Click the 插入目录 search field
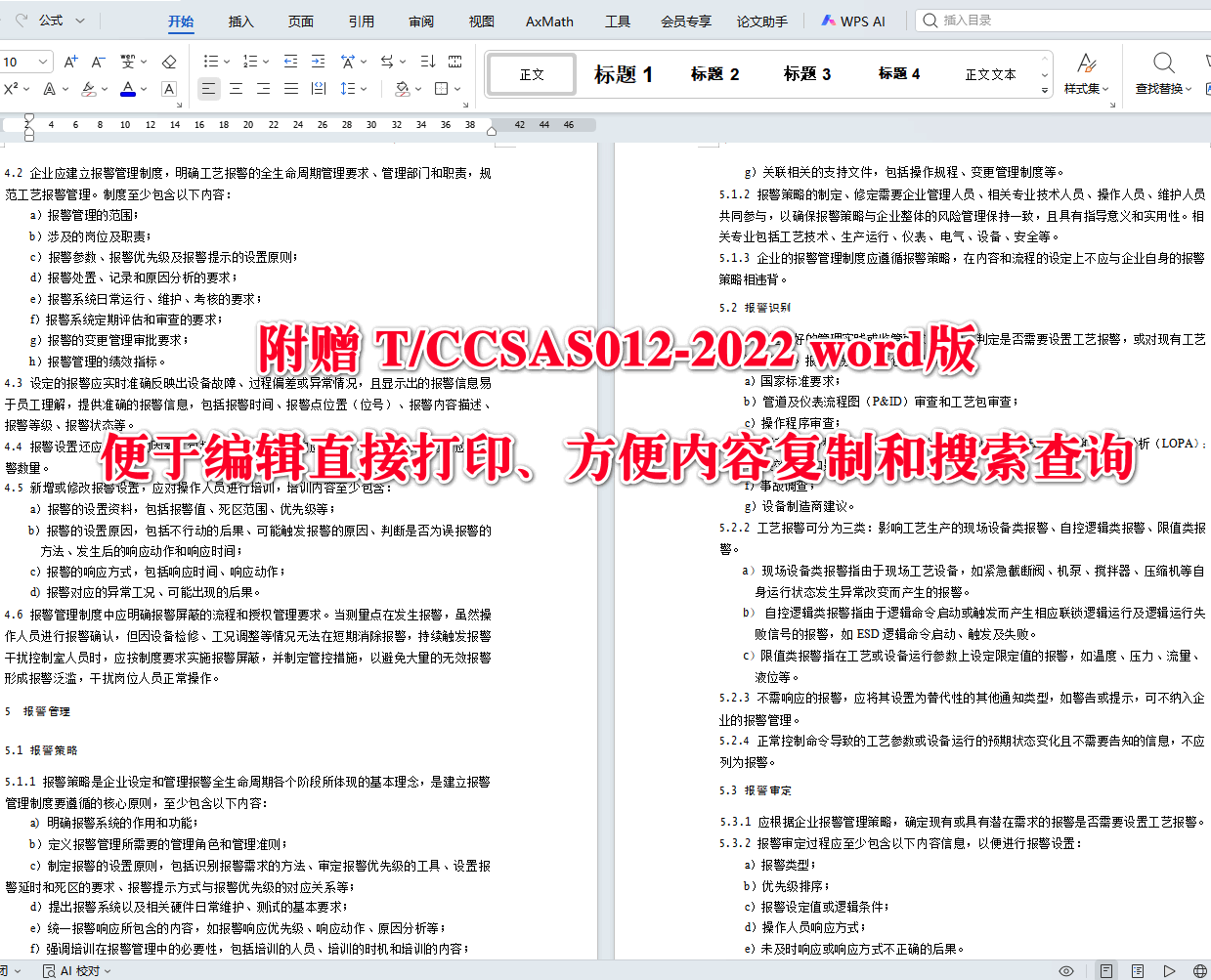Viewport: 1211px width, 980px height. point(1062,21)
